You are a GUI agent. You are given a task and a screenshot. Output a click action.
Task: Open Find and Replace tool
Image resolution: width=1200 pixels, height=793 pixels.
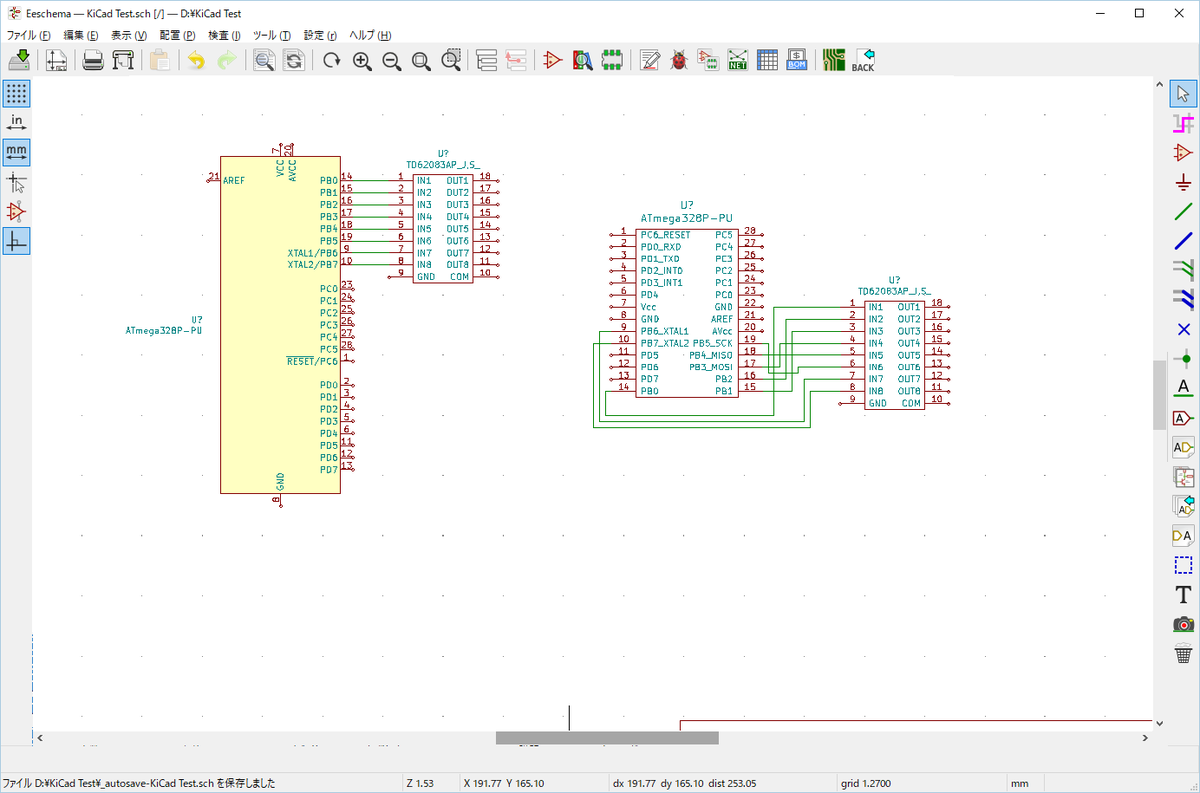pyautogui.click(x=294, y=61)
